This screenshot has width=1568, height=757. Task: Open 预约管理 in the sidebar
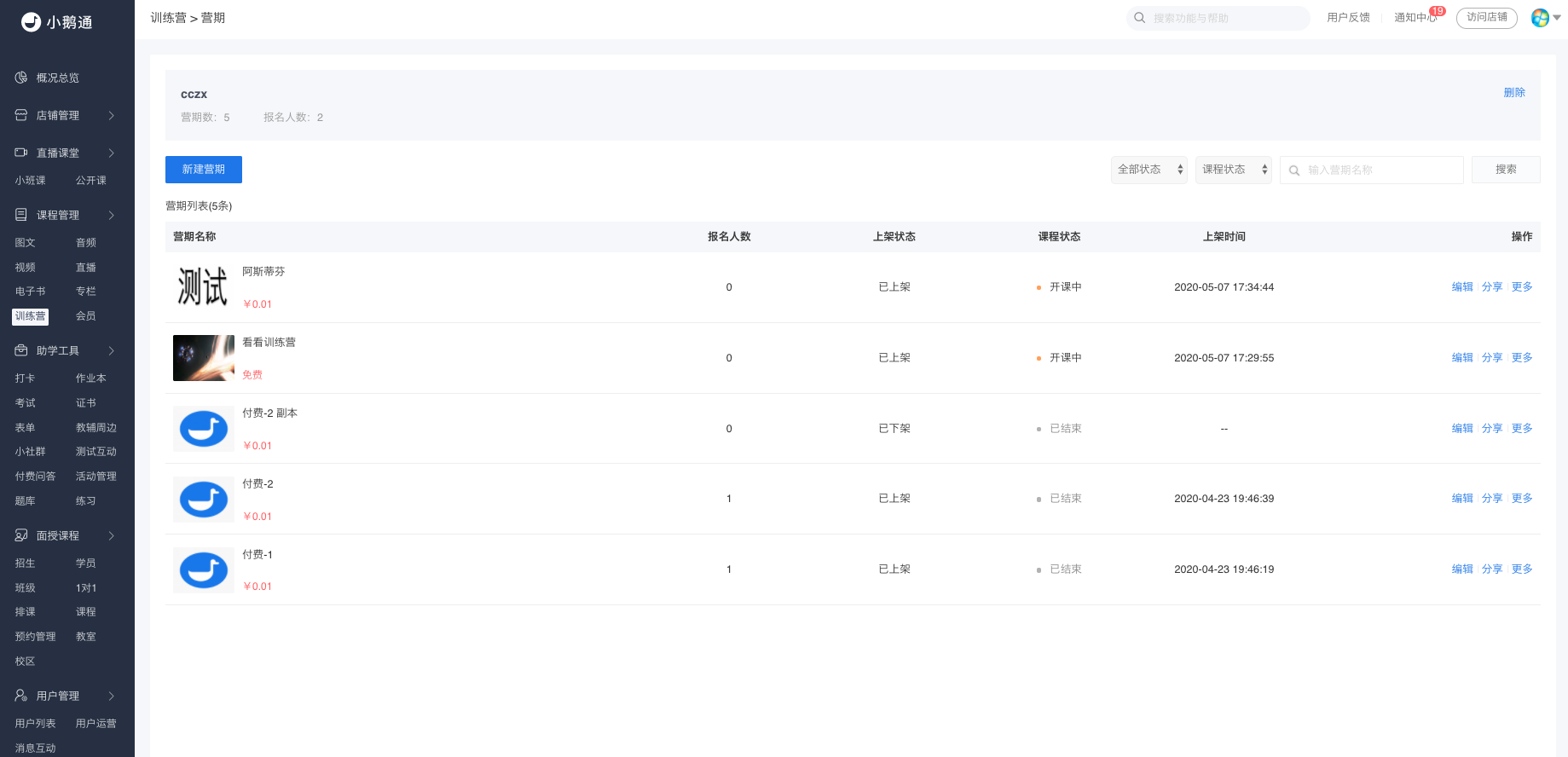pyautogui.click(x=36, y=637)
